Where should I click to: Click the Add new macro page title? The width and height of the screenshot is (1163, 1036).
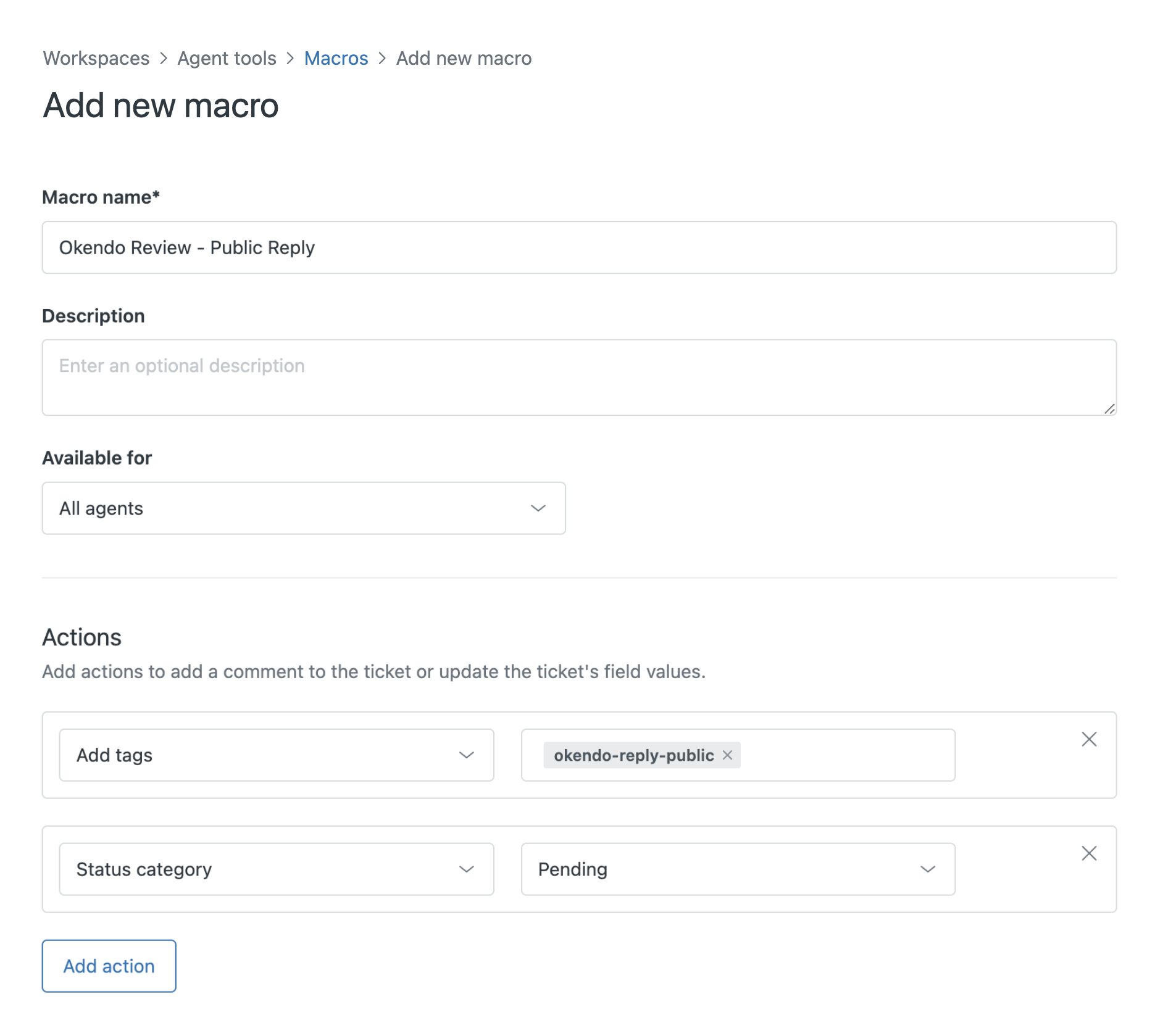point(161,106)
